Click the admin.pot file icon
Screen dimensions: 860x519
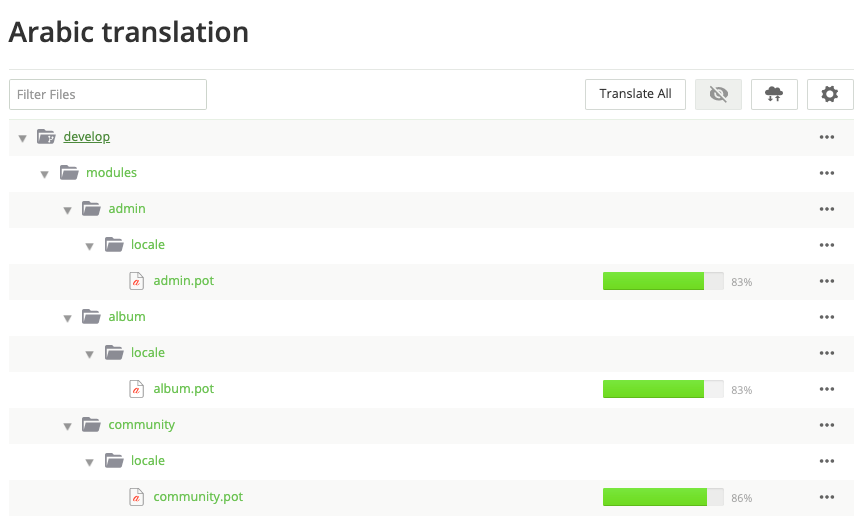point(137,281)
